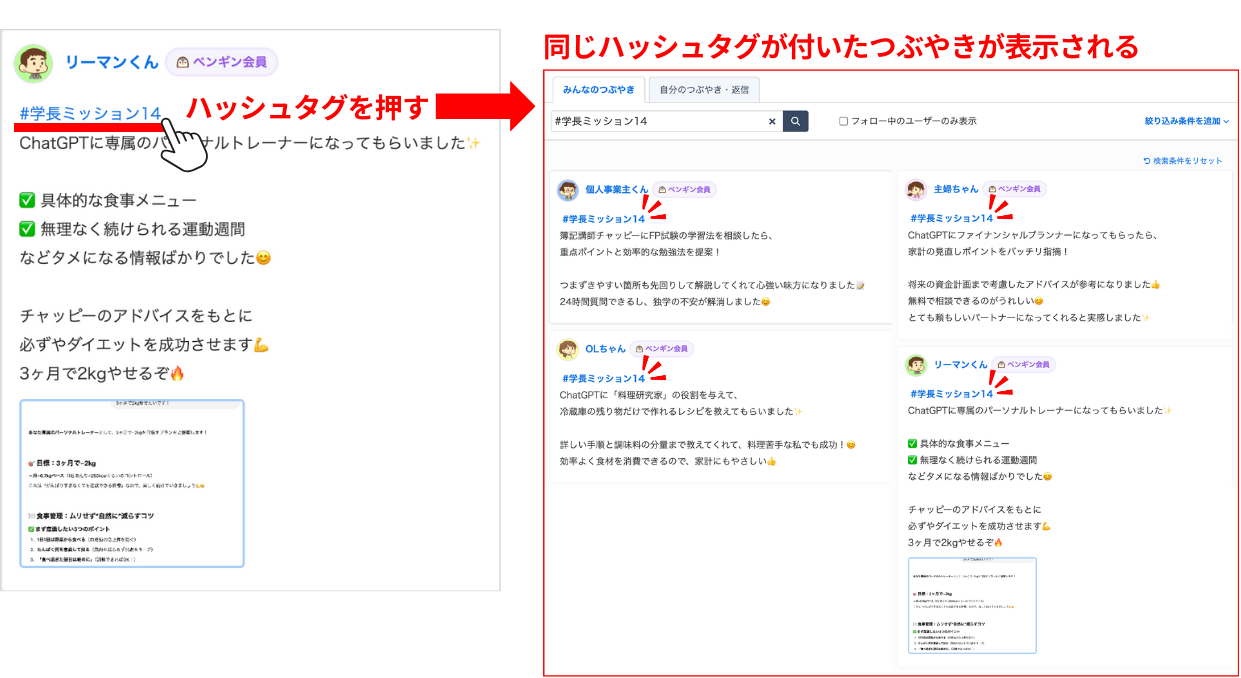
Task: Click #学長ミッション14 hashtag in OLちゃん post
Action: coord(603,378)
